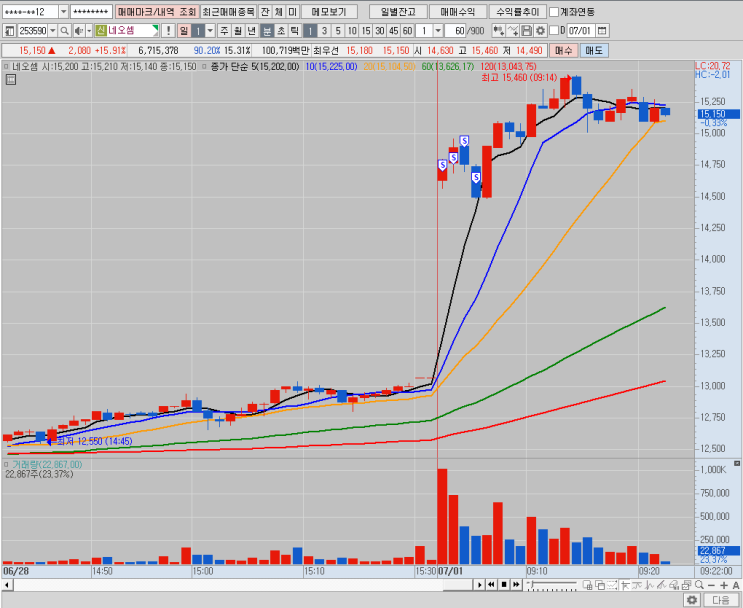Toggle the 계좌연동 checkbox
Image resolution: width=743 pixels, height=608 pixels.
[553, 12]
